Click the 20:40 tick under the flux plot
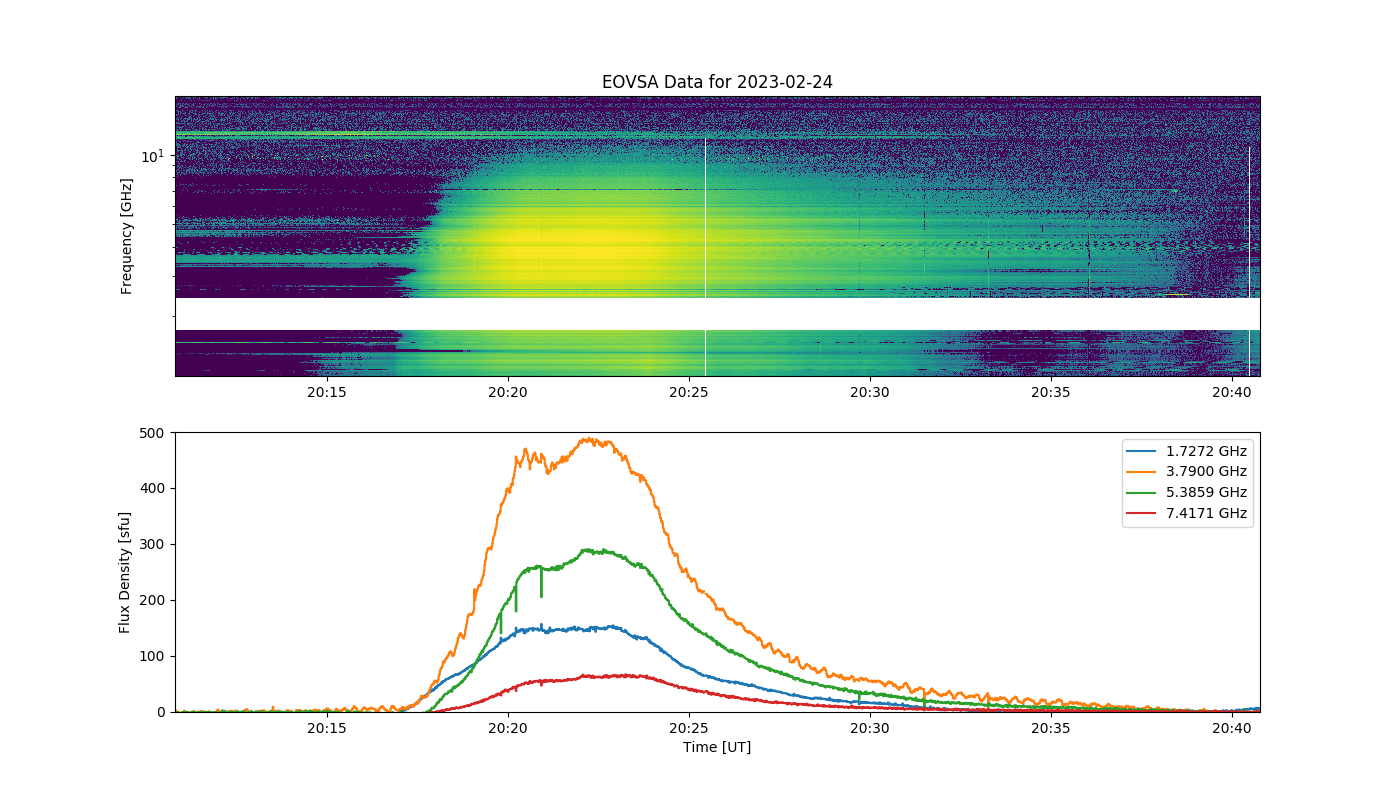This screenshot has width=1400, height=800. pos(1232,728)
